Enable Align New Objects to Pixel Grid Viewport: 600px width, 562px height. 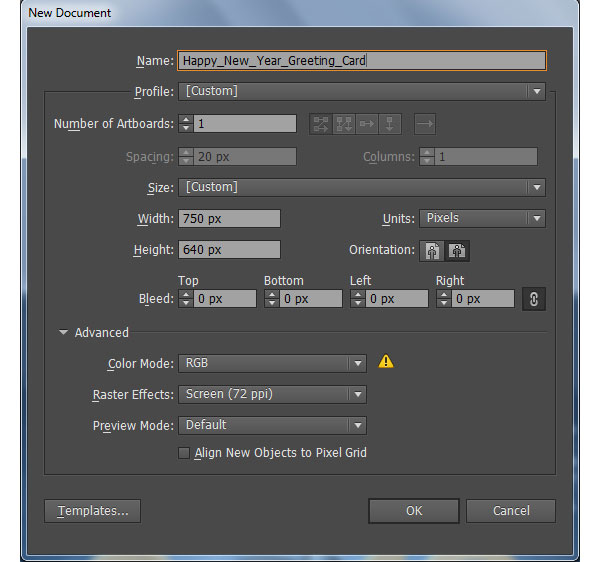pos(184,453)
